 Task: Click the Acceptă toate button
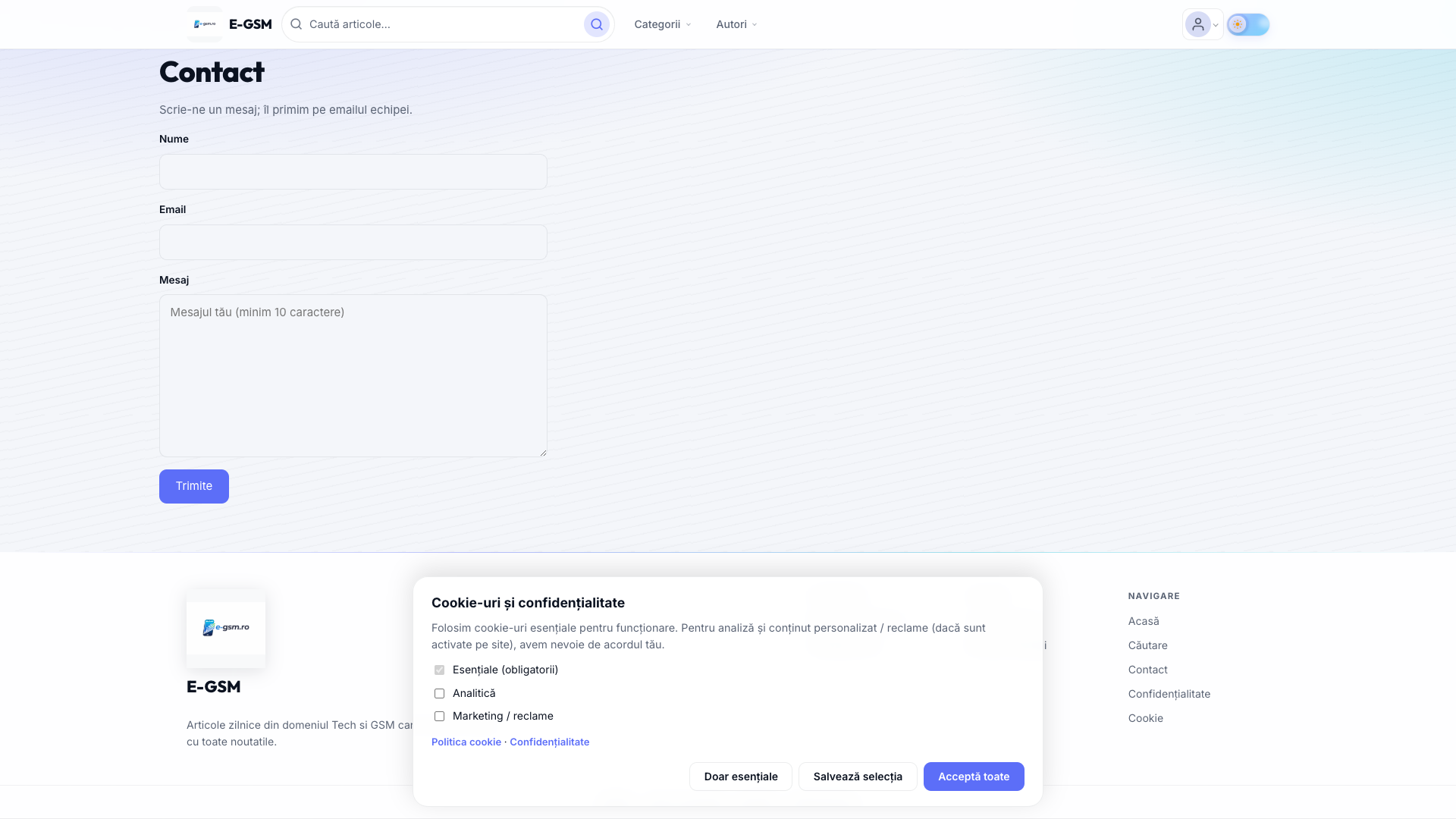point(974,777)
